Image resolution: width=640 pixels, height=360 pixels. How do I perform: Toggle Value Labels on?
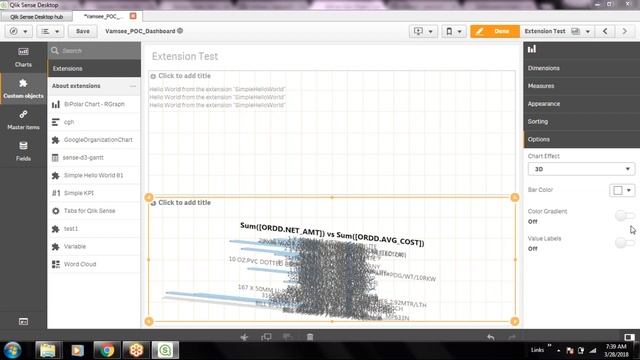[624, 243]
